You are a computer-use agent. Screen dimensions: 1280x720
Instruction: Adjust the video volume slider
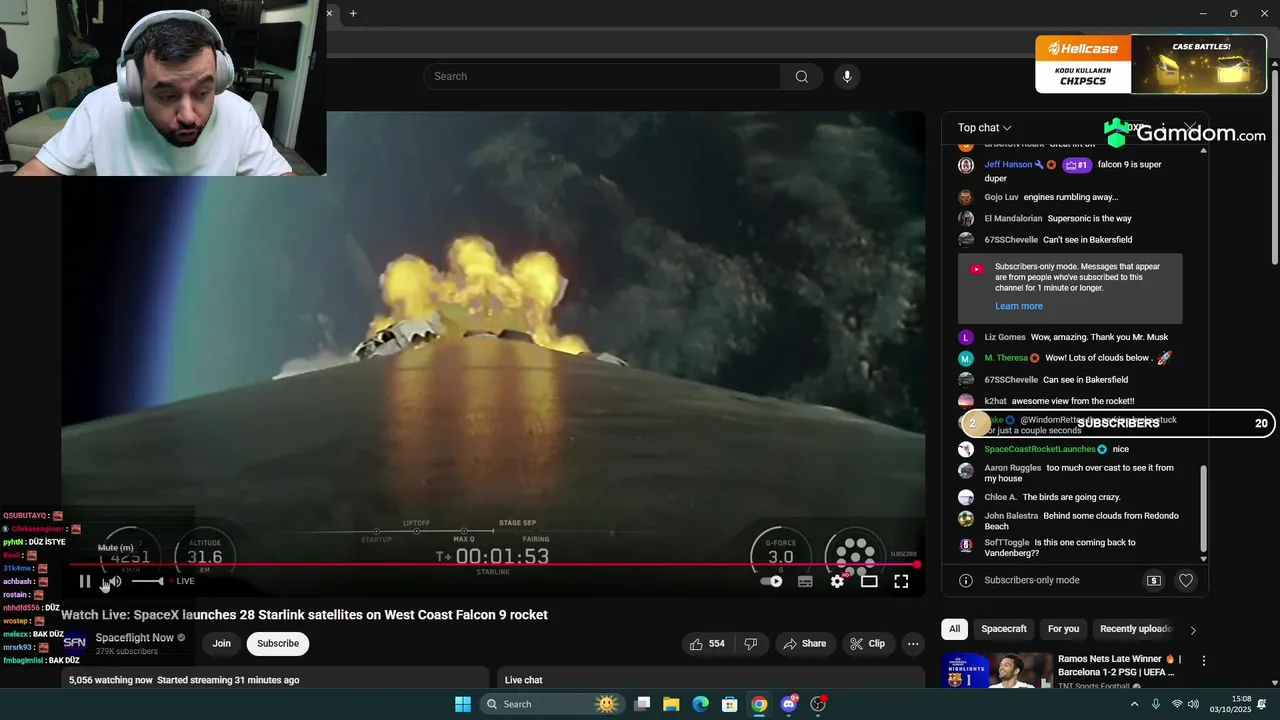pos(147,581)
